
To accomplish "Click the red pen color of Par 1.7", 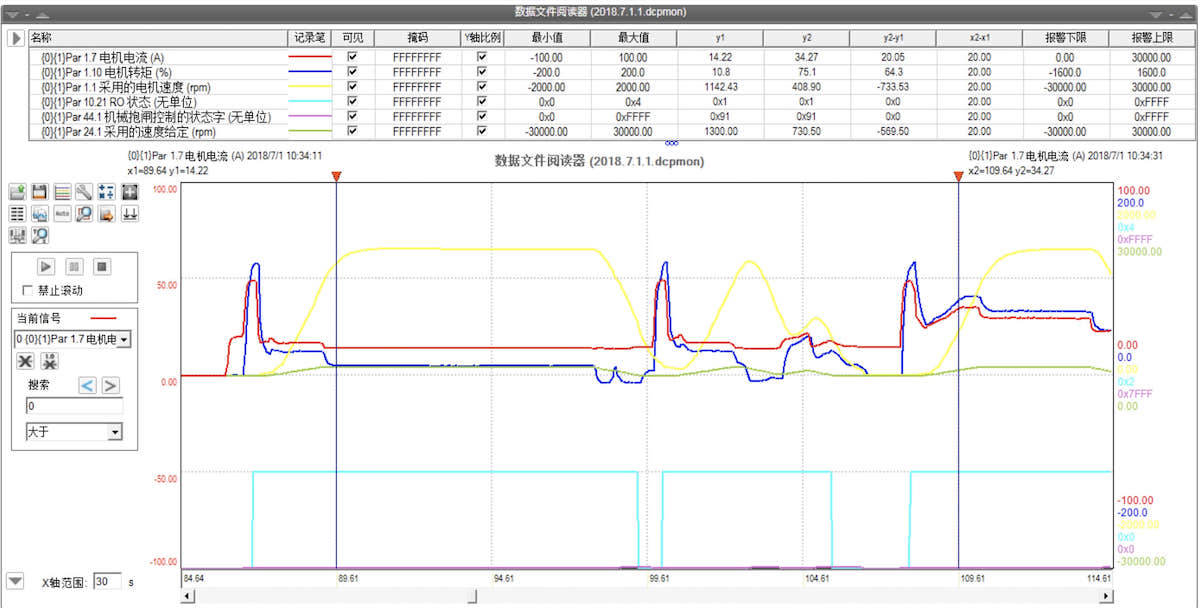I will tap(309, 58).
